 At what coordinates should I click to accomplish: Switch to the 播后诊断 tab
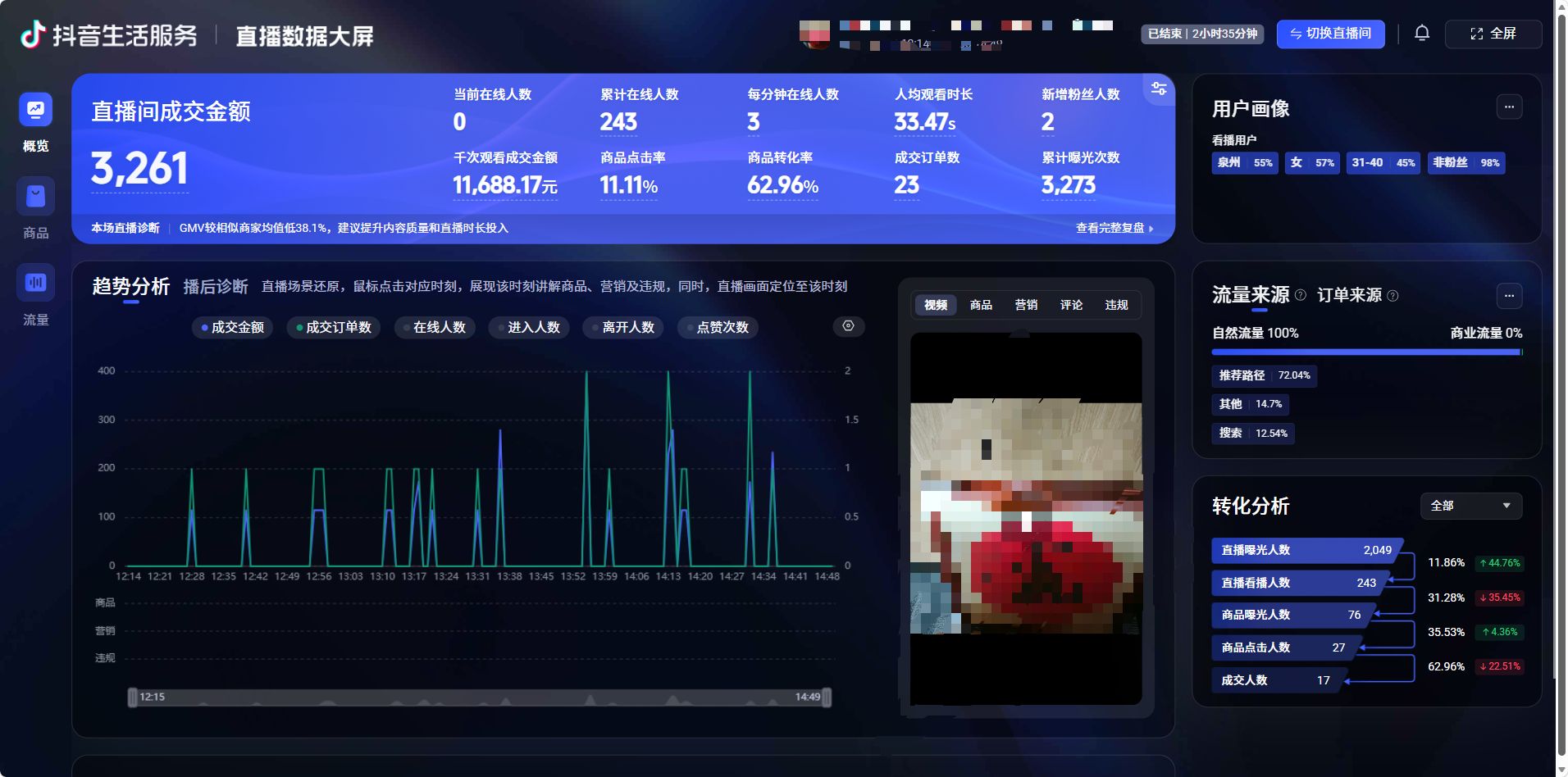point(215,286)
